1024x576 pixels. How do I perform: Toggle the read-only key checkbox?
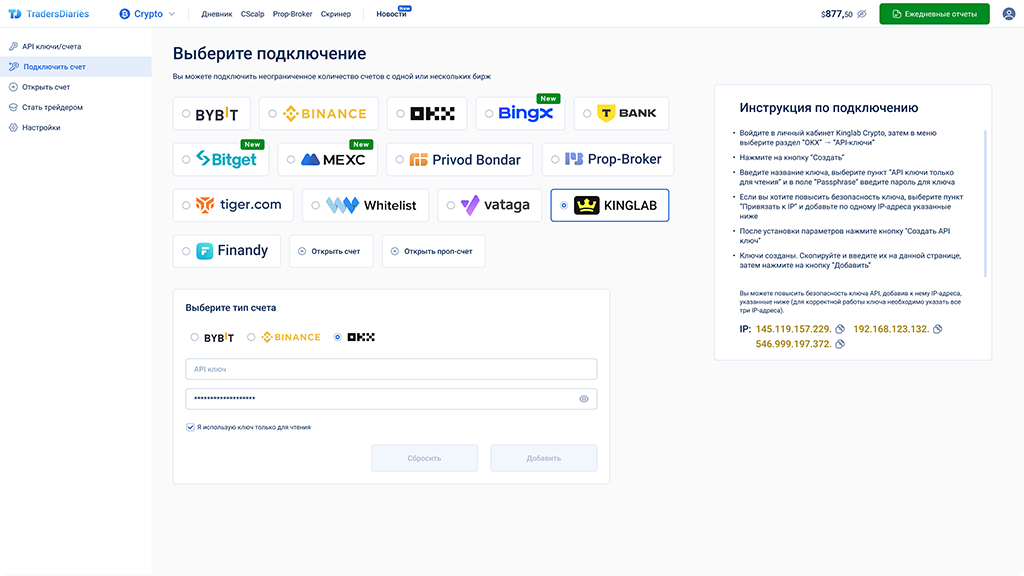[190, 427]
